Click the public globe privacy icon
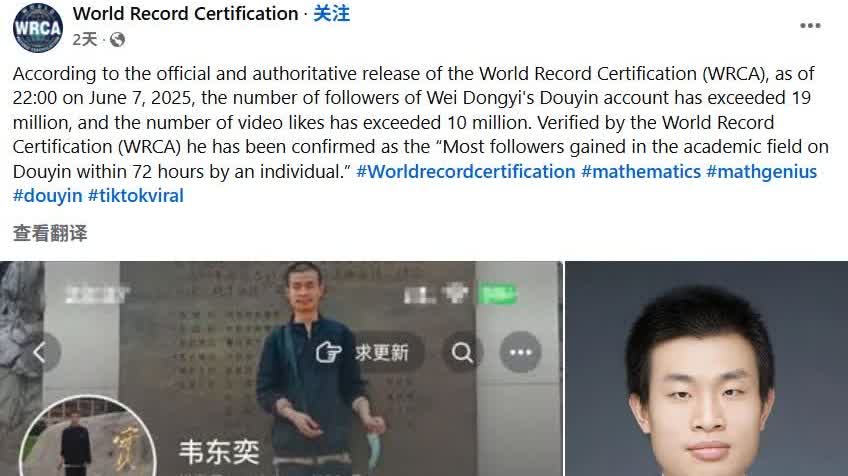848x476 pixels. 117,39
